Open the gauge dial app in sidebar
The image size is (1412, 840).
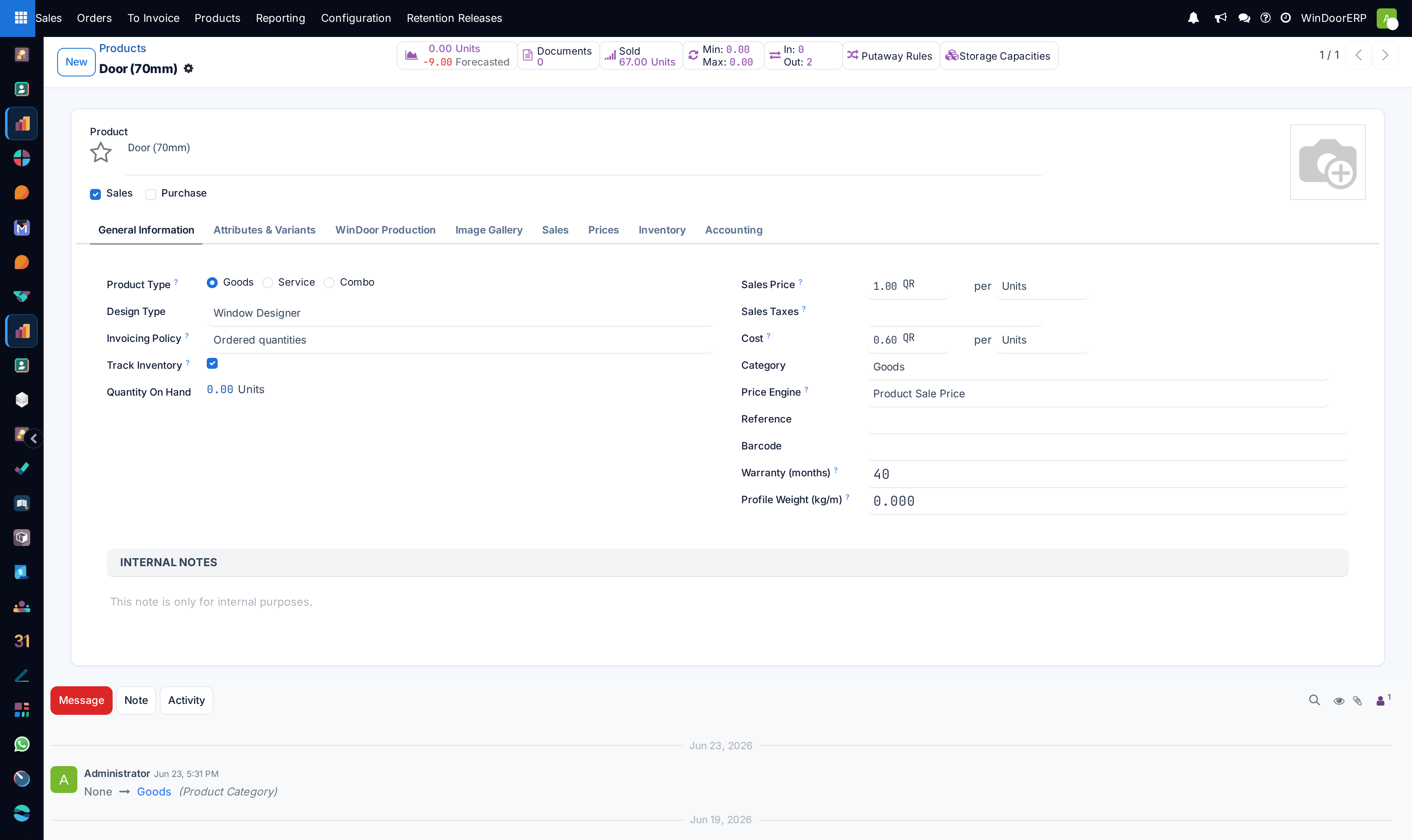(x=21, y=778)
